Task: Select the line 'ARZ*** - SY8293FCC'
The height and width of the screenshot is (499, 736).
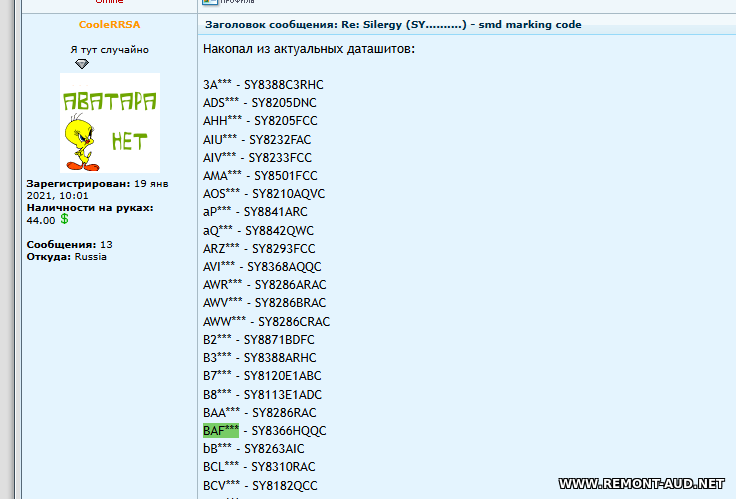Action: [259, 249]
